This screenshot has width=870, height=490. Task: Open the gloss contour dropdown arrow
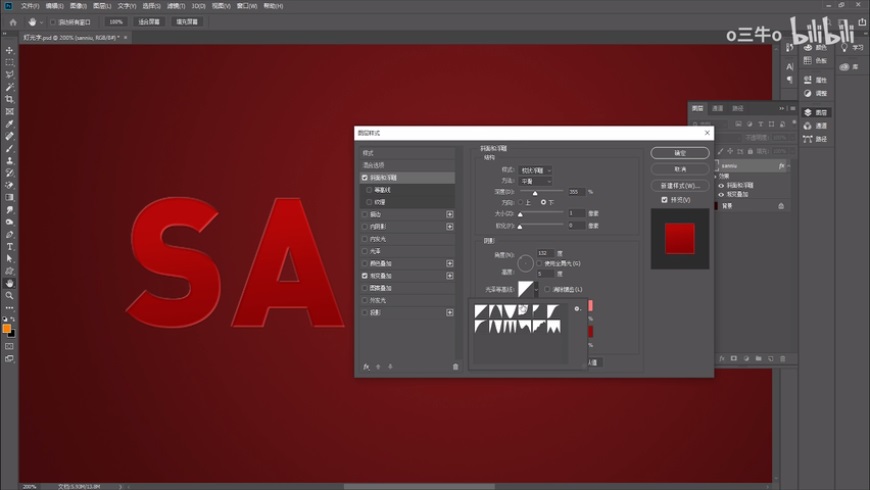tap(536, 289)
